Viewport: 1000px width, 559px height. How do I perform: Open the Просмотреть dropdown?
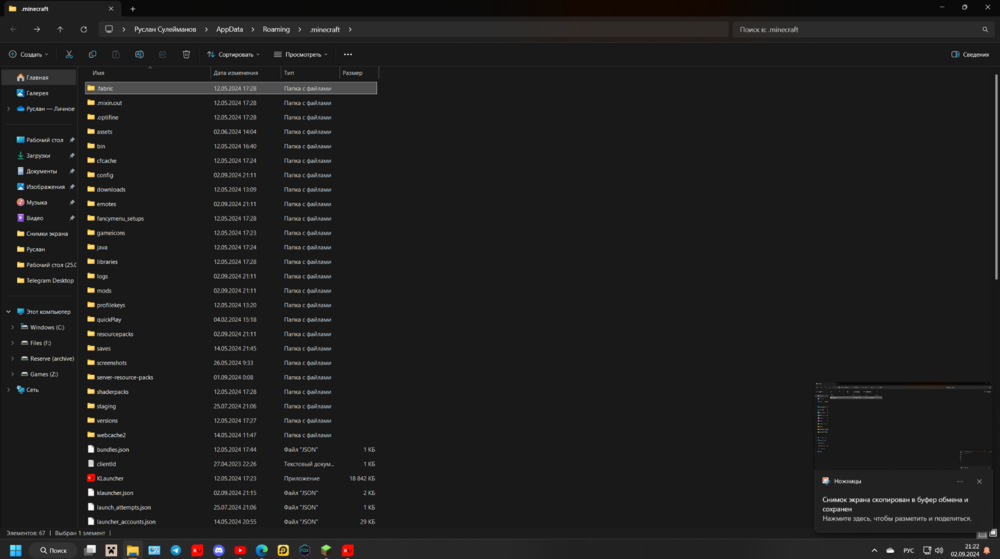pos(300,55)
